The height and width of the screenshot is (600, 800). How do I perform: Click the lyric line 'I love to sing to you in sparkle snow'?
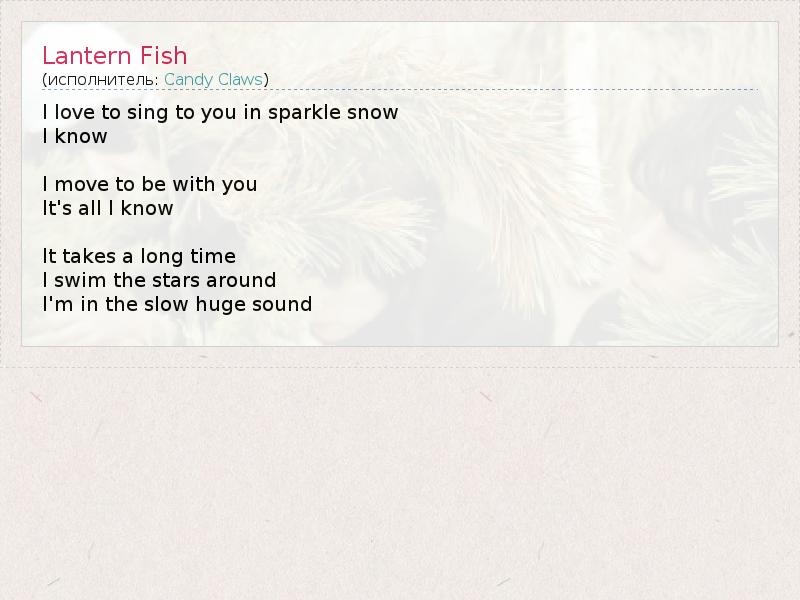pos(220,113)
